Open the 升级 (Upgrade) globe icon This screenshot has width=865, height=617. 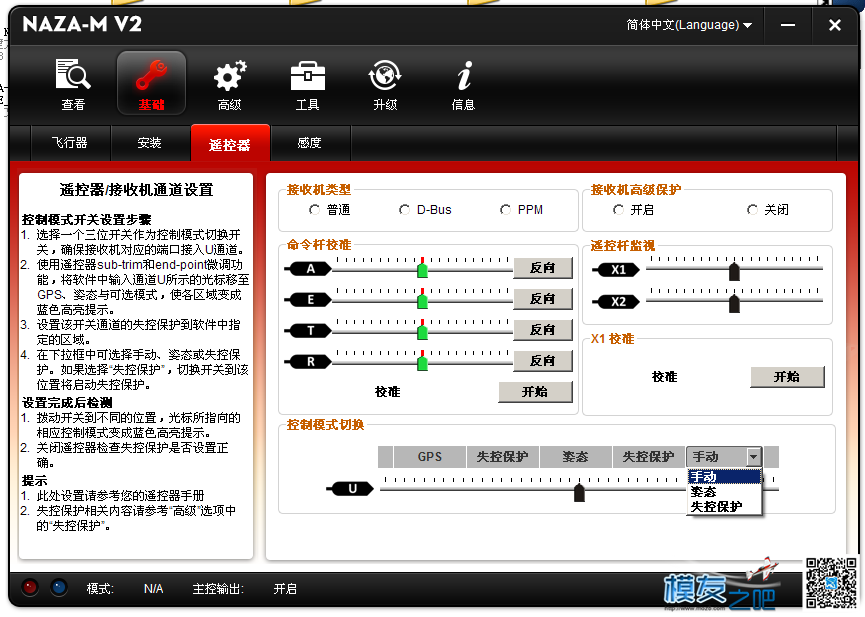coord(385,84)
